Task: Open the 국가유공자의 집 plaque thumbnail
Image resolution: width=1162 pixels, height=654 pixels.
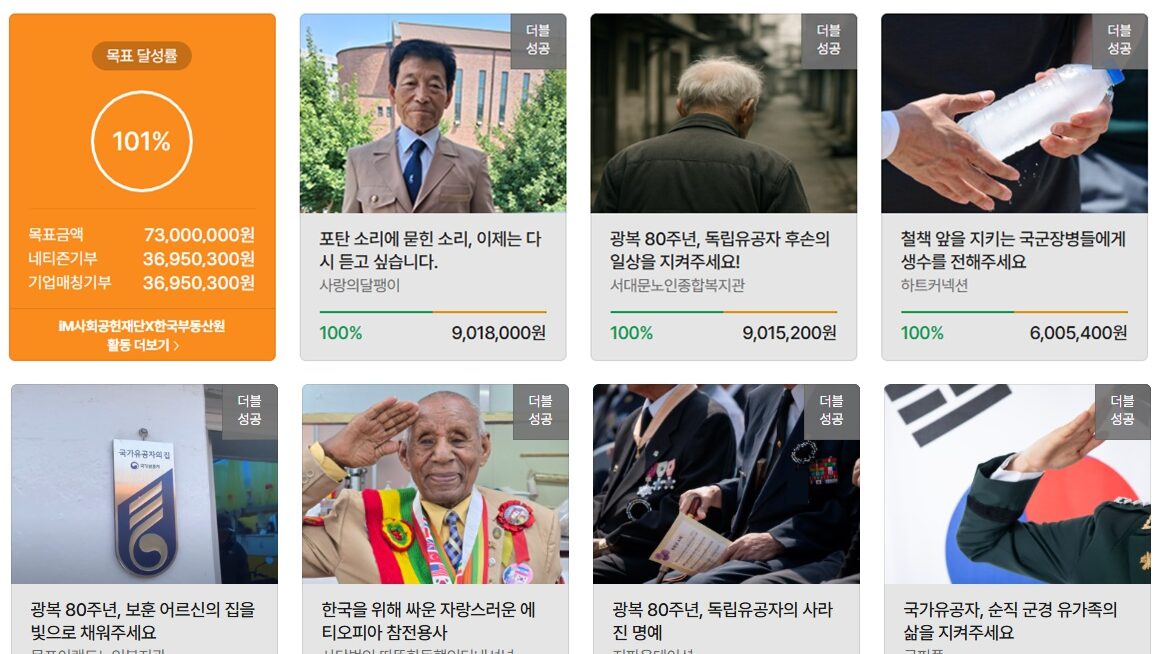Action: [x=145, y=484]
